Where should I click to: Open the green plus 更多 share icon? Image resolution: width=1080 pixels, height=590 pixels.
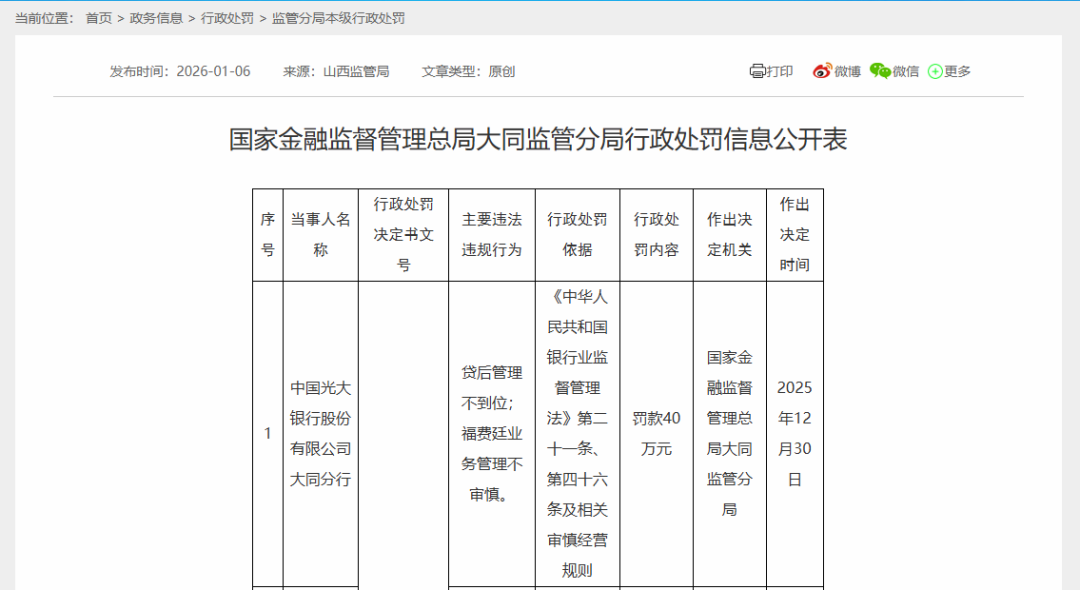point(935,71)
